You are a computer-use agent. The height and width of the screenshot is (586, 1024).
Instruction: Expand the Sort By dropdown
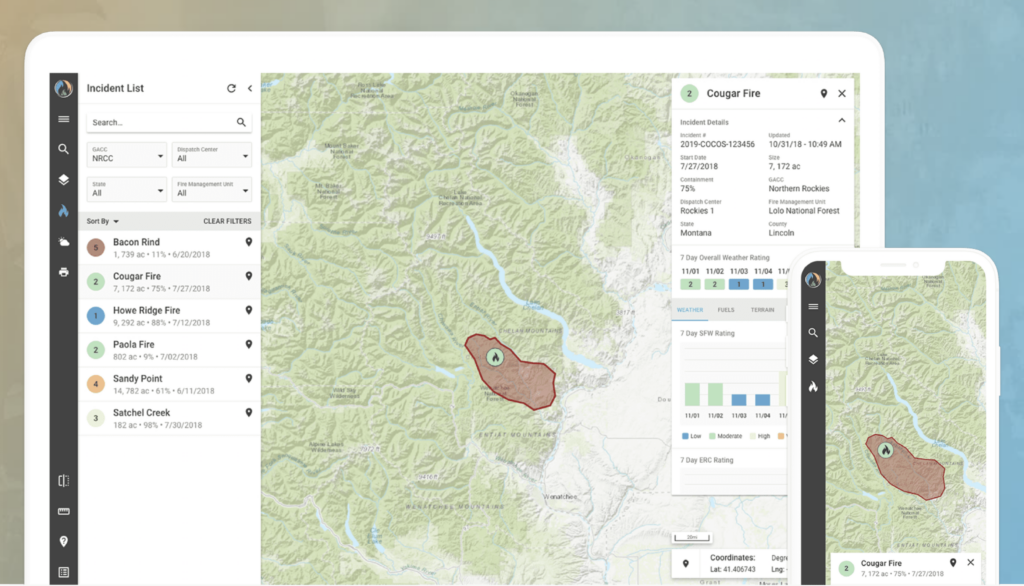pyautogui.click(x=104, y=220)
